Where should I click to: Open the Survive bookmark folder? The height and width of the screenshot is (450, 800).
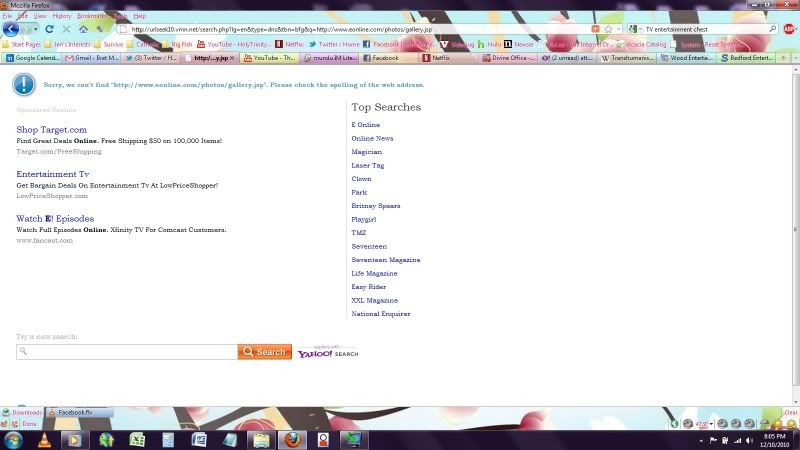108,44
